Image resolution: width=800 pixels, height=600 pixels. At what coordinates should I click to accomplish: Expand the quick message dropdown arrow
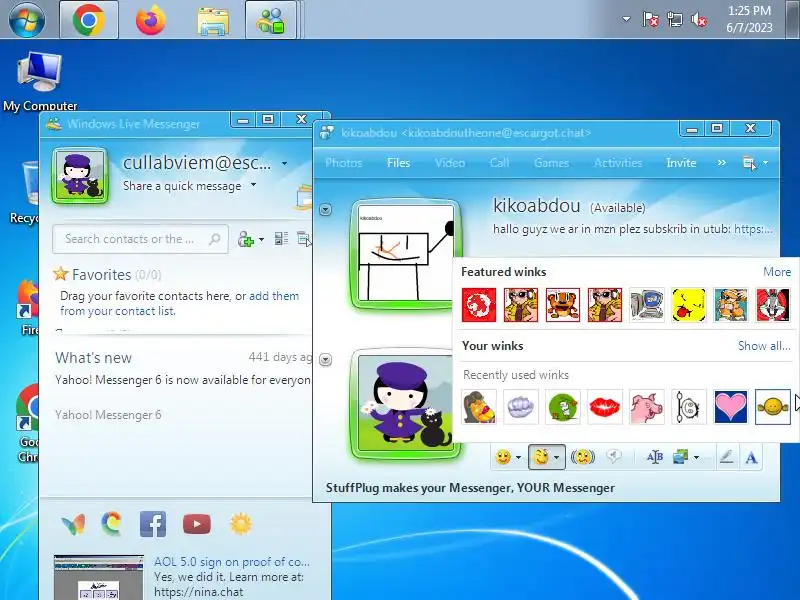254,185
